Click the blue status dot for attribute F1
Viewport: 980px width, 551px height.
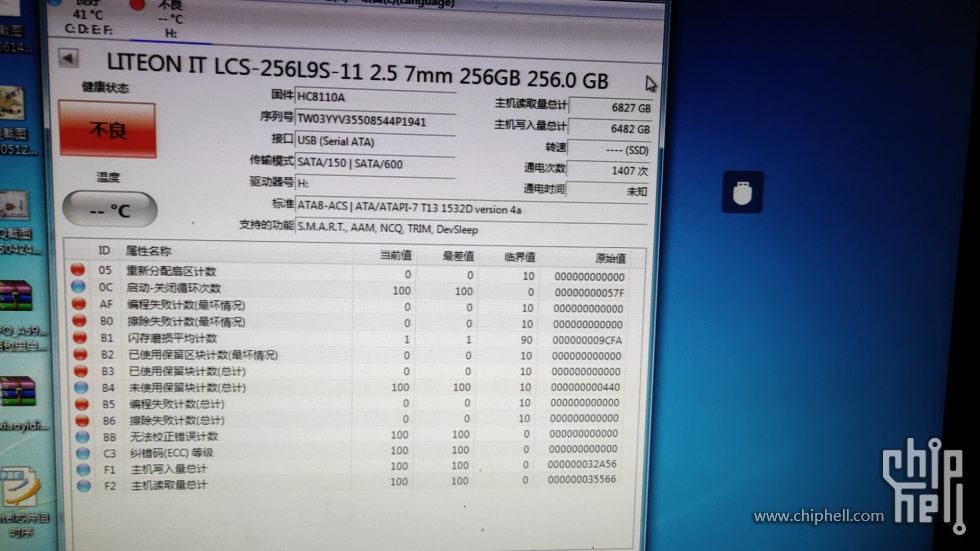tap(83, 469)
